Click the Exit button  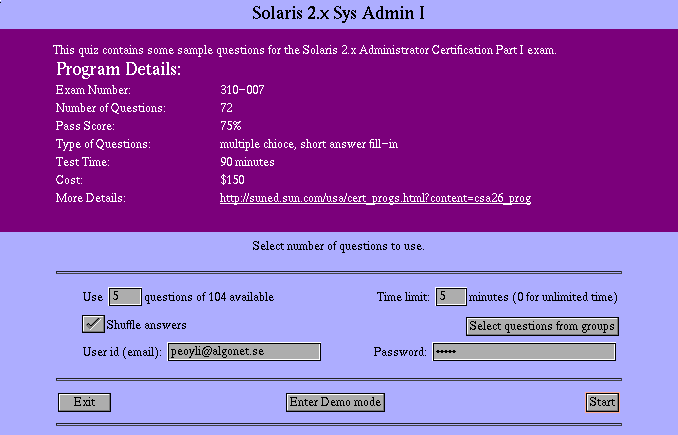(84, 402)
